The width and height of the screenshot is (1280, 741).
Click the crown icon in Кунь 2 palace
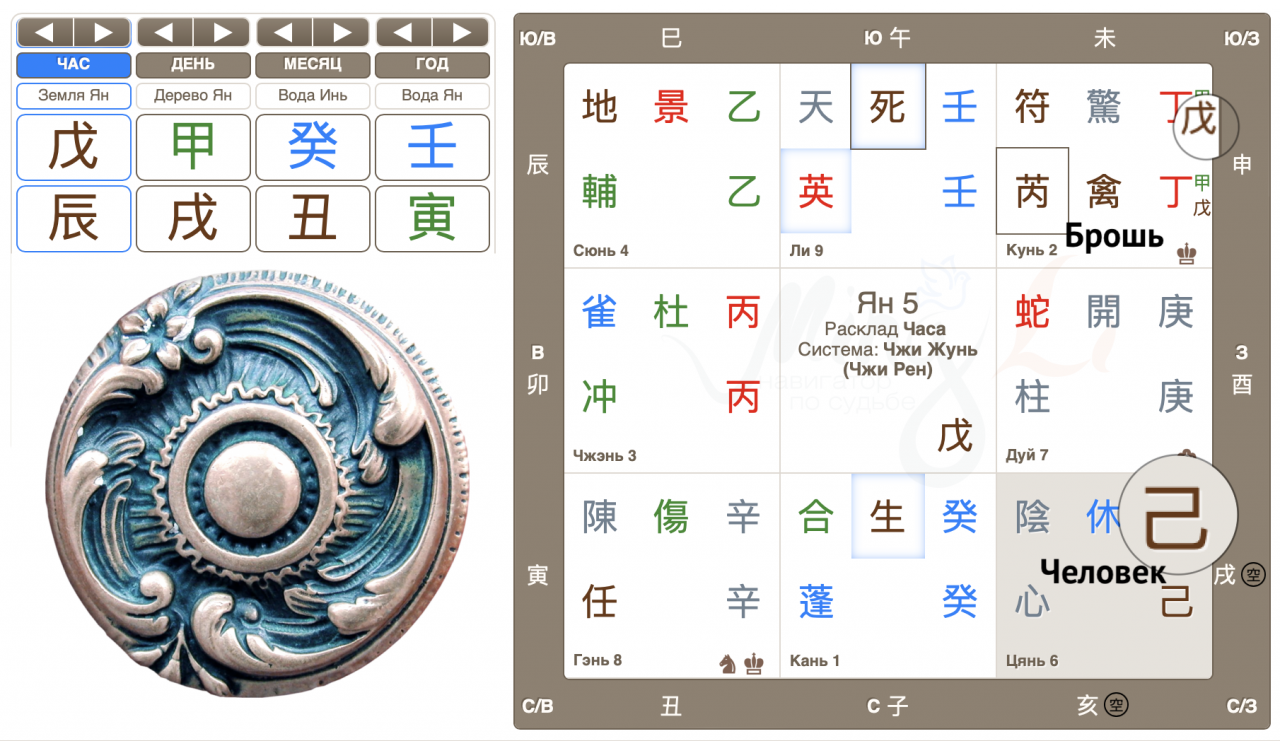tap(1187, 254)
